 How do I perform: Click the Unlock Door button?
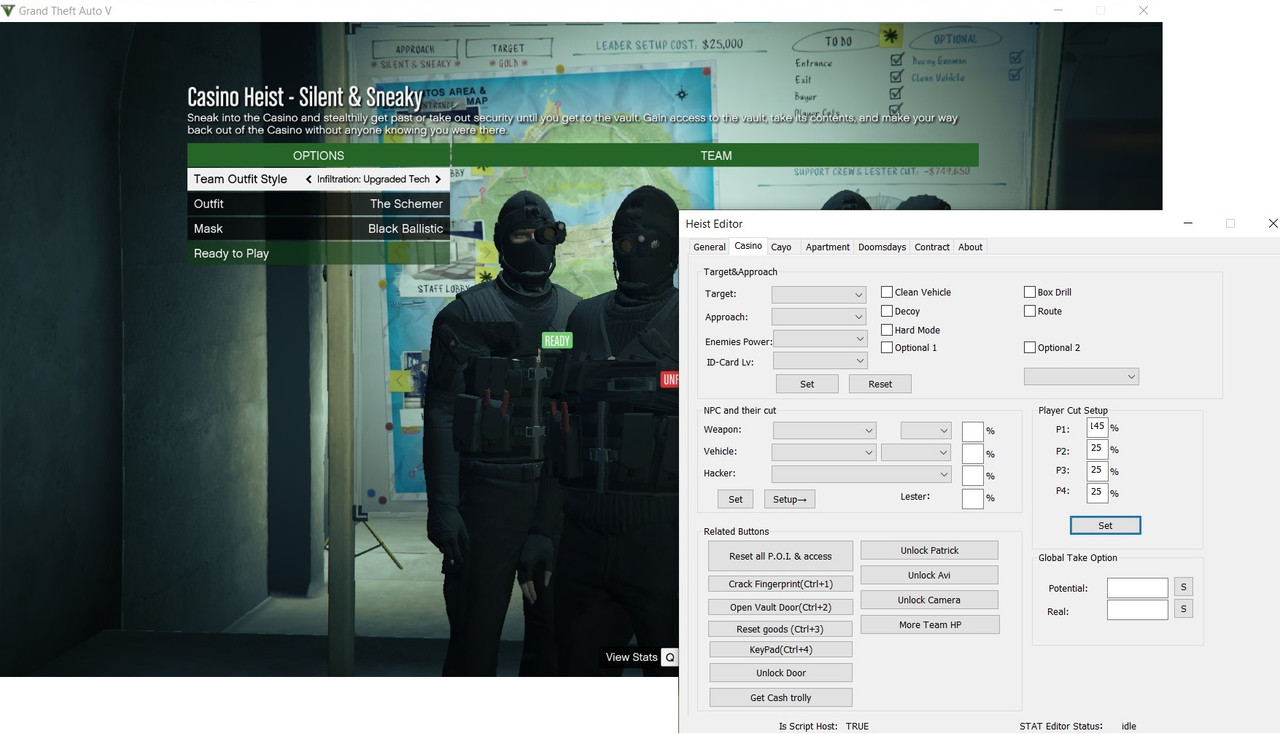tap(781, 673)
